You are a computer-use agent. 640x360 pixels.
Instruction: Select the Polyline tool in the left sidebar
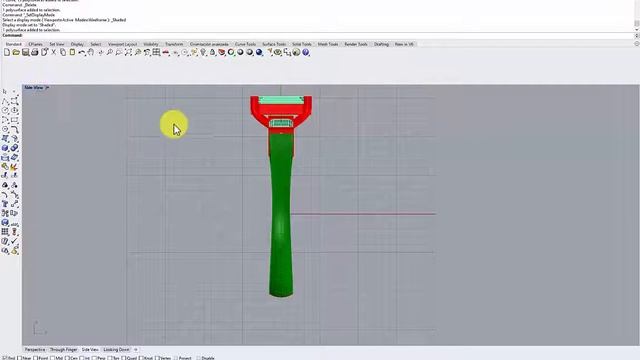tap(5, 101)
